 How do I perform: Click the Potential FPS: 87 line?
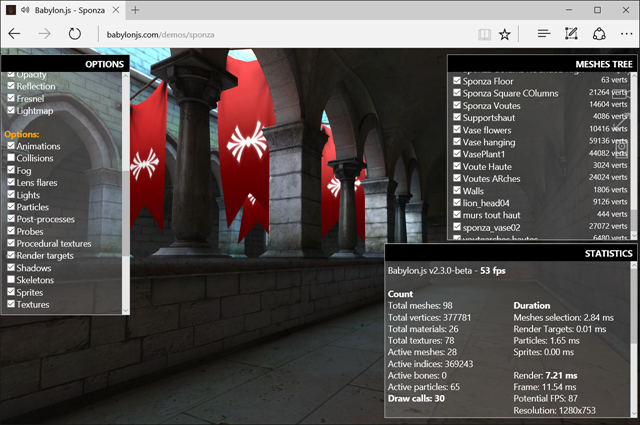(545, 398)
